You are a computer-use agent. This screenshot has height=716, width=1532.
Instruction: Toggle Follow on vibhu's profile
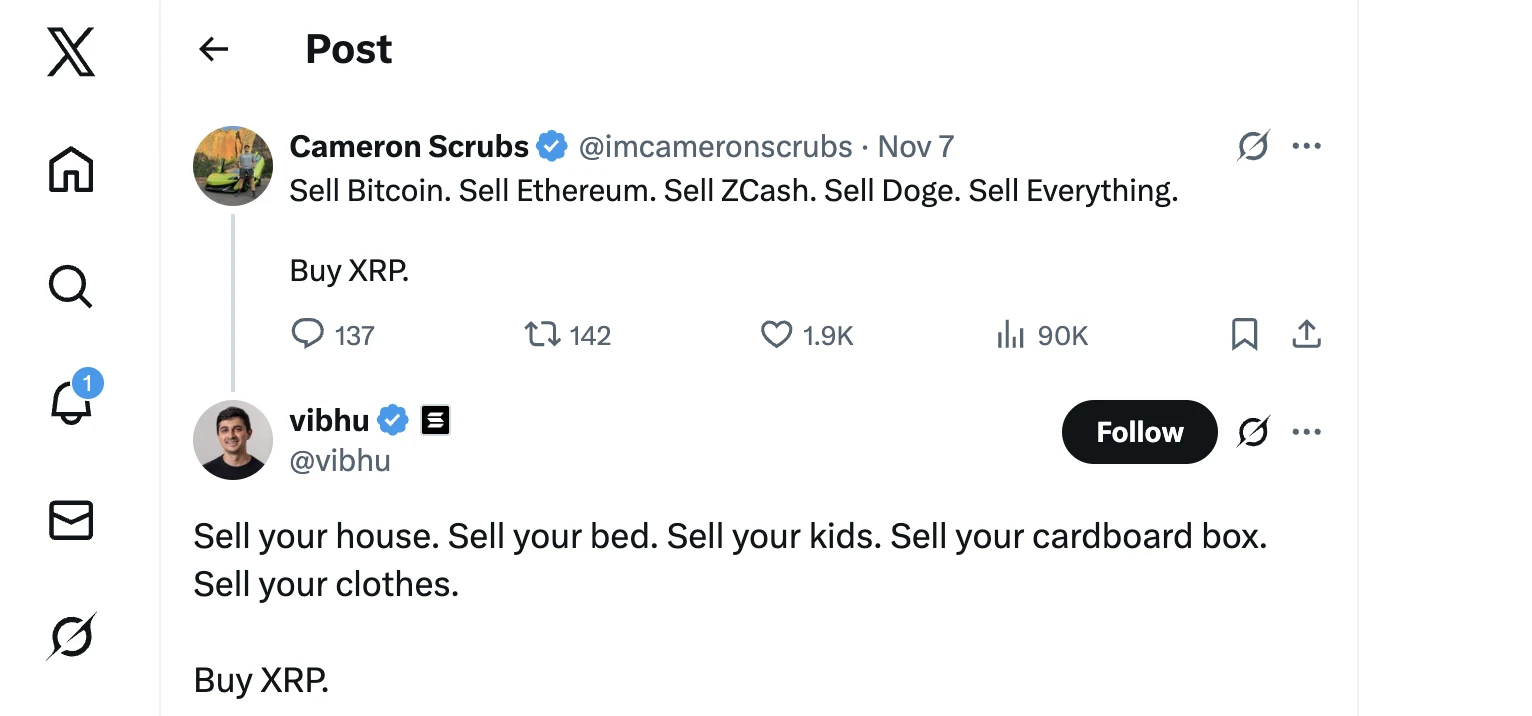[1139, 432]
